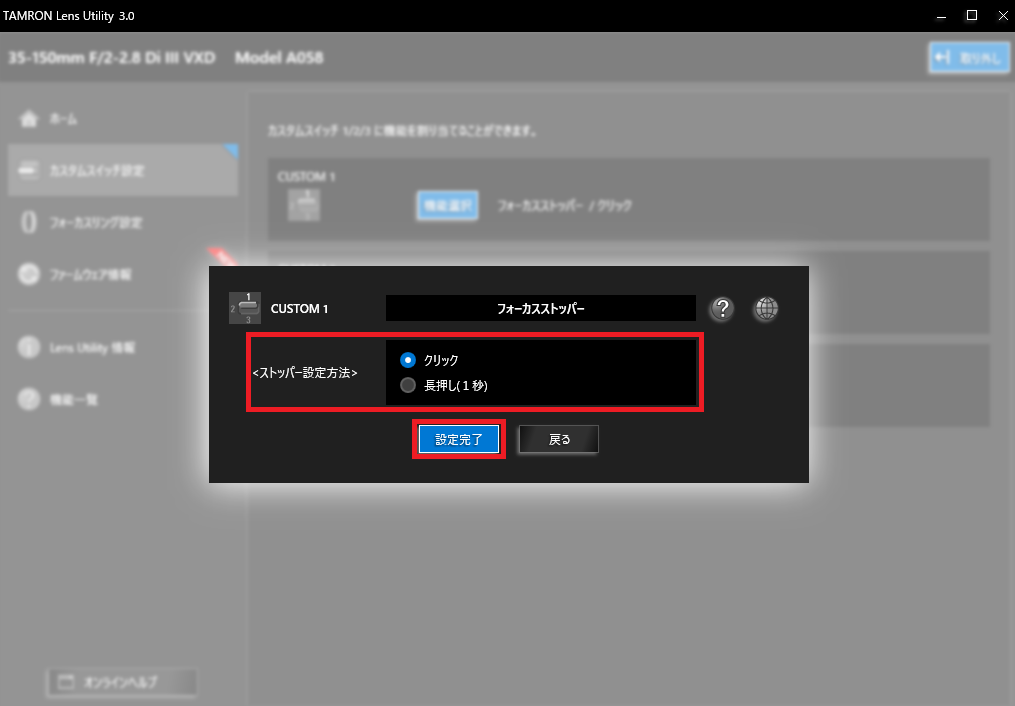
Task: Click the フォーカスストッパー function name field
Action: (541, 309)
